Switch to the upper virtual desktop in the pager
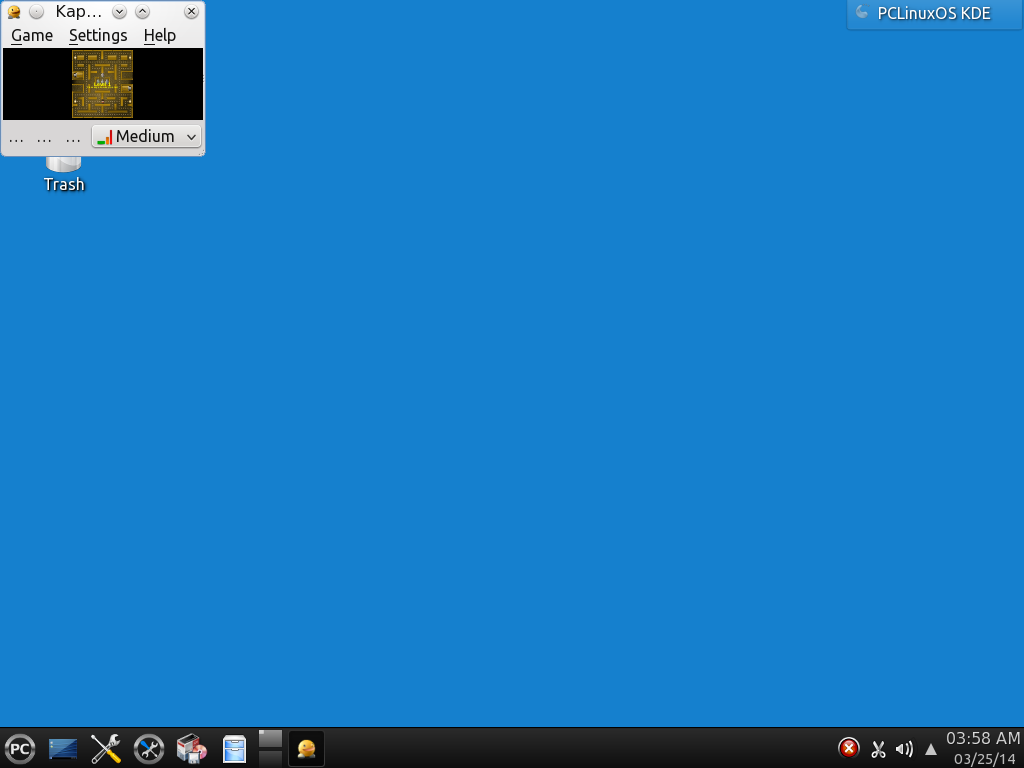 (270, 739)
